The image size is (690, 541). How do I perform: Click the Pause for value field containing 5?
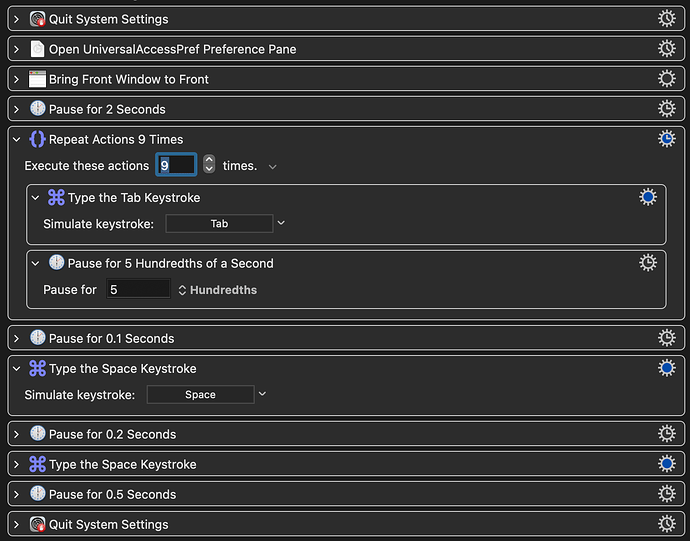pyautogui.click(x=138, y=289)
